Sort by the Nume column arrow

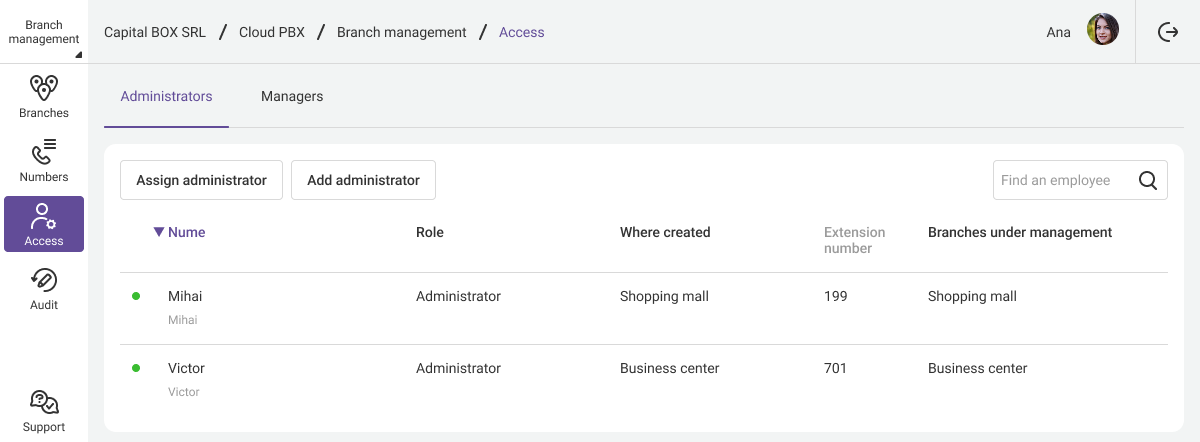coord(158,232)
